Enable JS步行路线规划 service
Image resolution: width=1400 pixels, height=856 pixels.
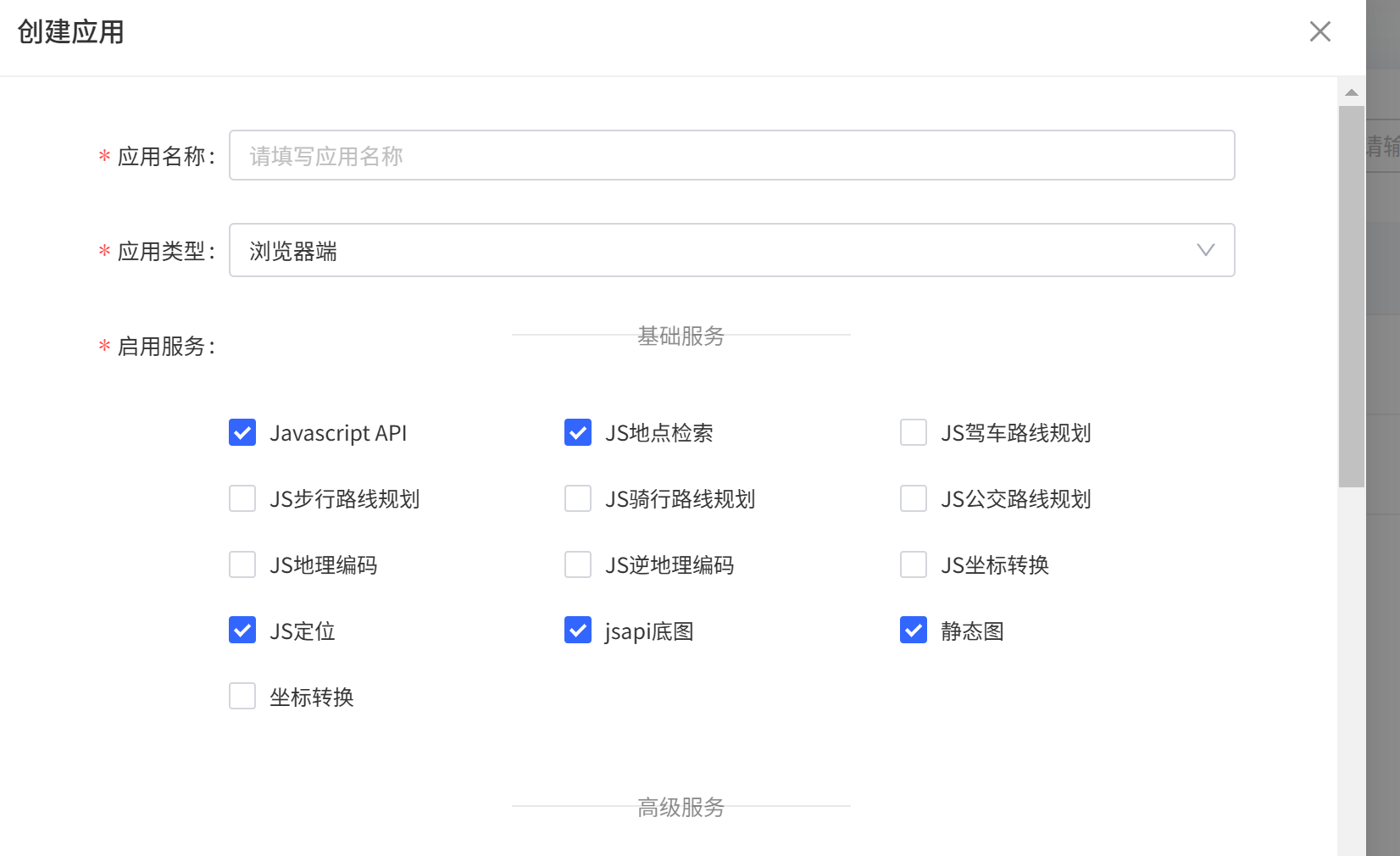pos(242,498)
